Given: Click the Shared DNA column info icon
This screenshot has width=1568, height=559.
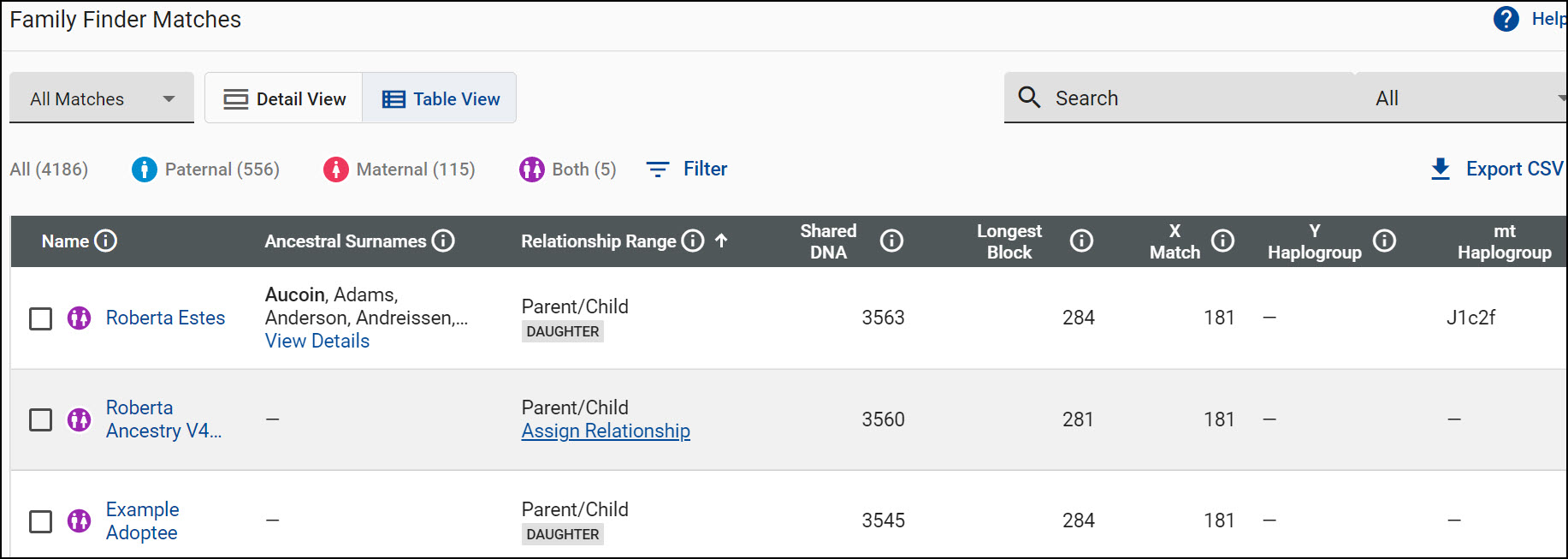Looking at the screenshot, I should tap(892, 241).
